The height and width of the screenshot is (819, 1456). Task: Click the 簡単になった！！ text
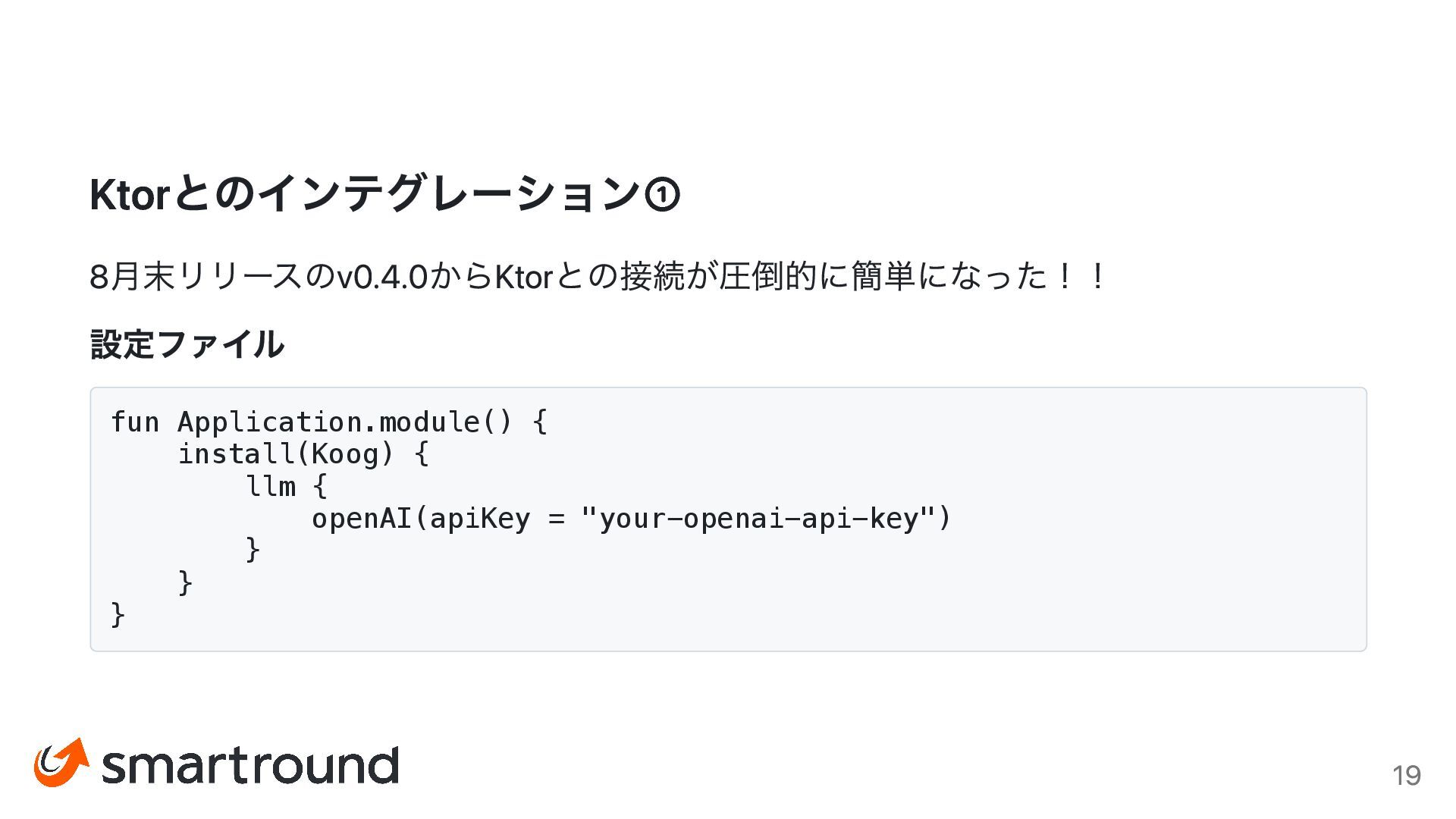click(x=980, y=276)
